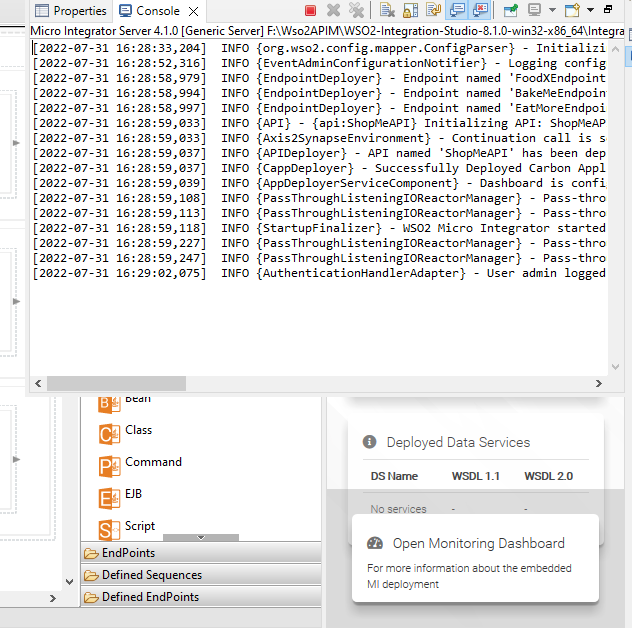Viewport: 632px width, 628px height.
Task: Click the editor canvas horizontal scroll right arrow
Action: [52, 599]
